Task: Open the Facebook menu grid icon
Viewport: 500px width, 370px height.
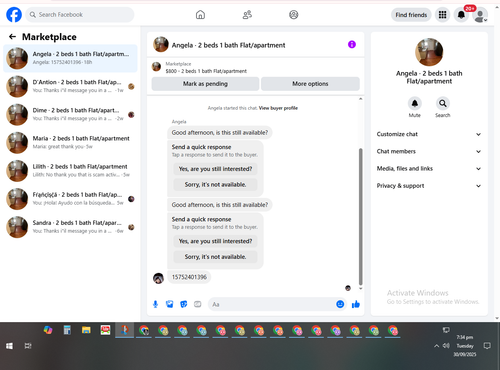Action: tap(442, 15)
